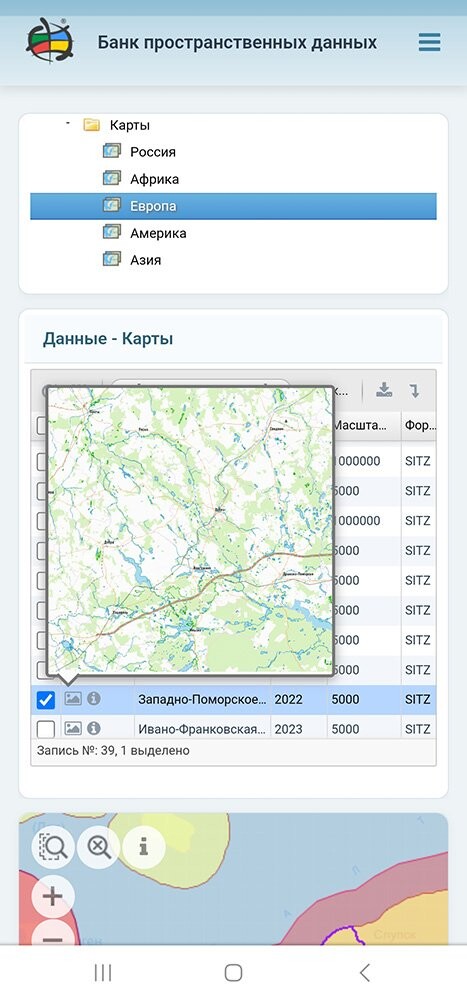Select Россия in the maps tree

pos(152,152)
